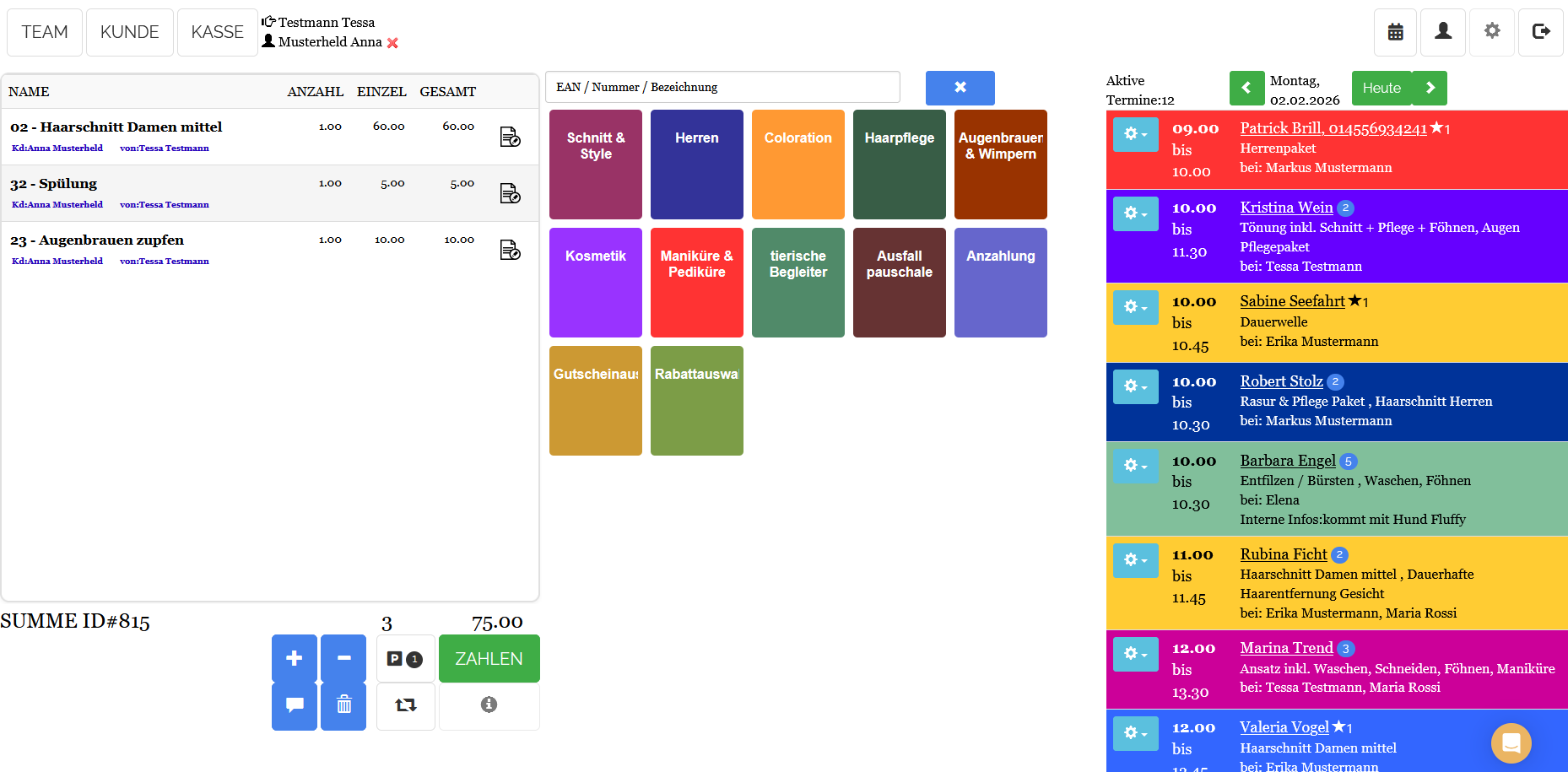The width and height of the screenshot is (1568, 772).
Task: Remove customer Musterheld Anna with the red X
Action: coord(392,43)
